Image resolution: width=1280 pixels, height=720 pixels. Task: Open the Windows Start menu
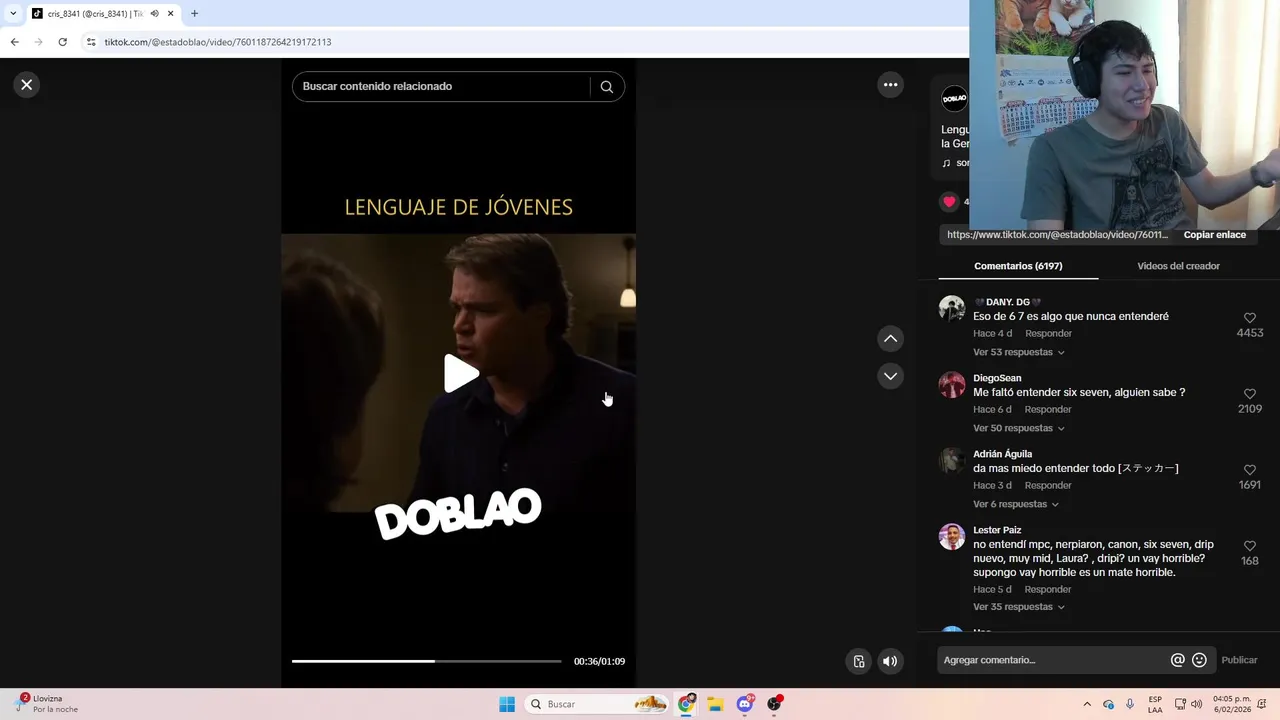click(507, 704)
